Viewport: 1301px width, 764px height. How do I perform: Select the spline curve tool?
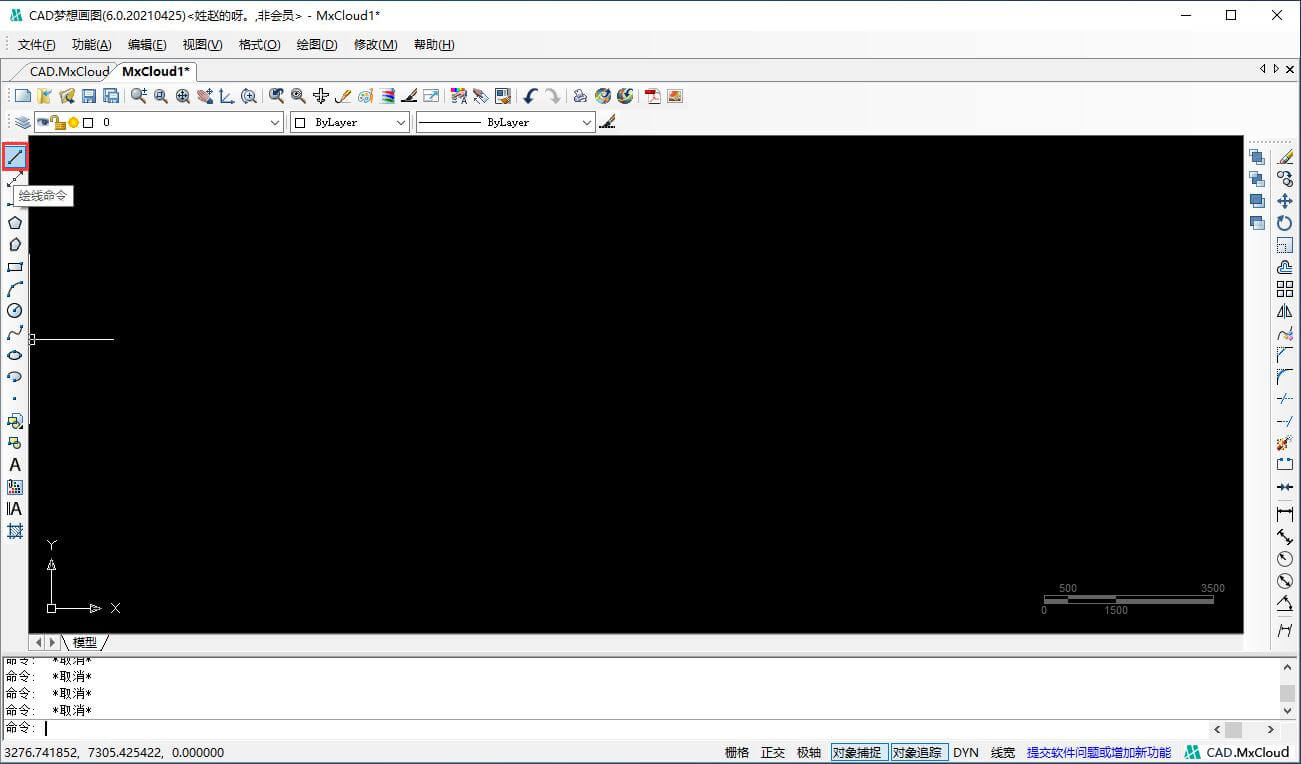click(15, 333)
